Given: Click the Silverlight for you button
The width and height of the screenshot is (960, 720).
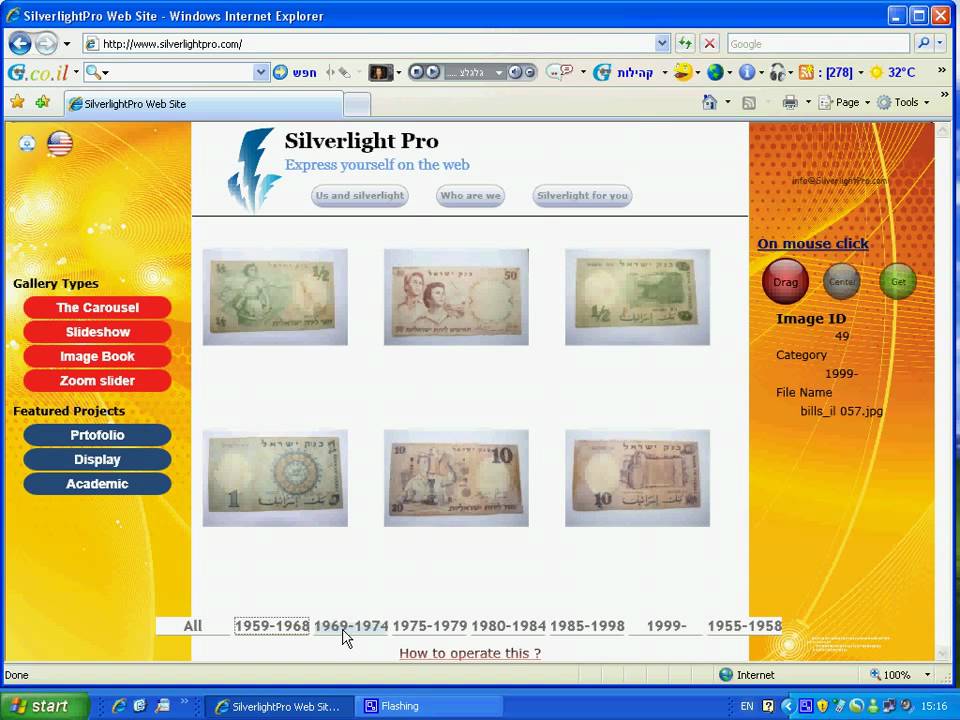Looking at the screenshot, I should coord(582,196).
